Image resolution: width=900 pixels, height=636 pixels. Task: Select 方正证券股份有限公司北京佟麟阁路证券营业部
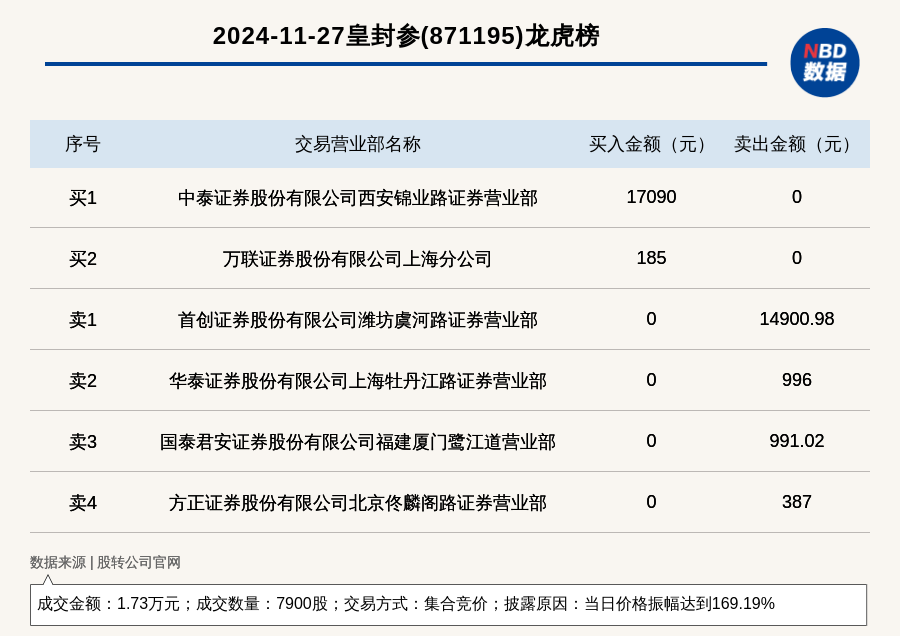(x=358, y=503)
